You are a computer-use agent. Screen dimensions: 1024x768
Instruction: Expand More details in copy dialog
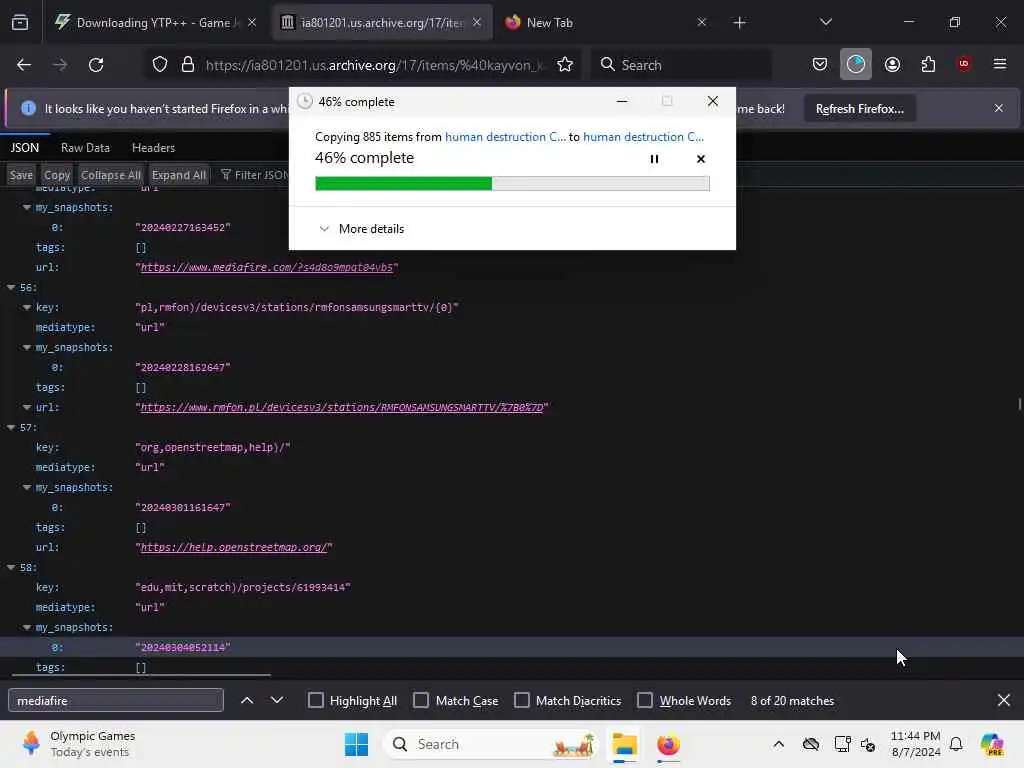tap(361, 229)
